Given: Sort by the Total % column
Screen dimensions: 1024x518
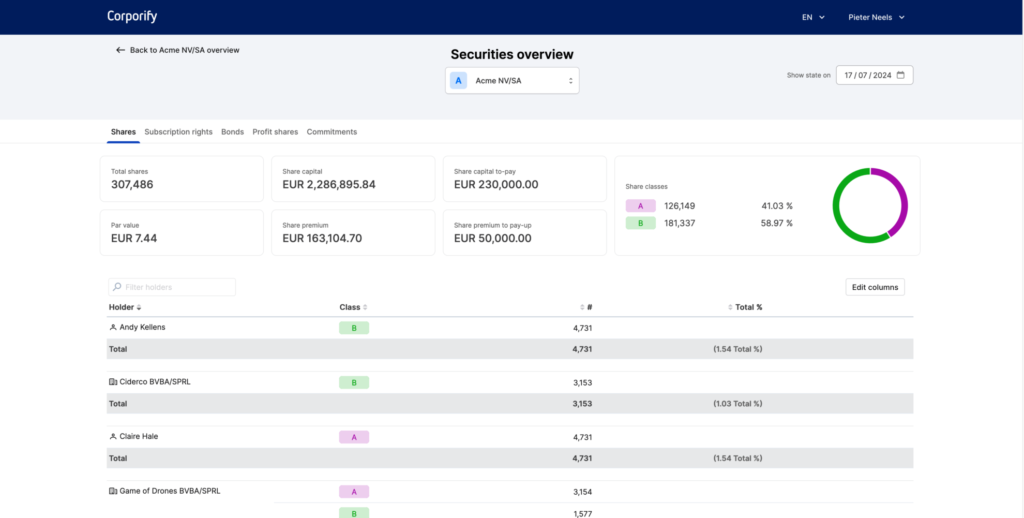Looking at the screenshot, I should (745, 307).
